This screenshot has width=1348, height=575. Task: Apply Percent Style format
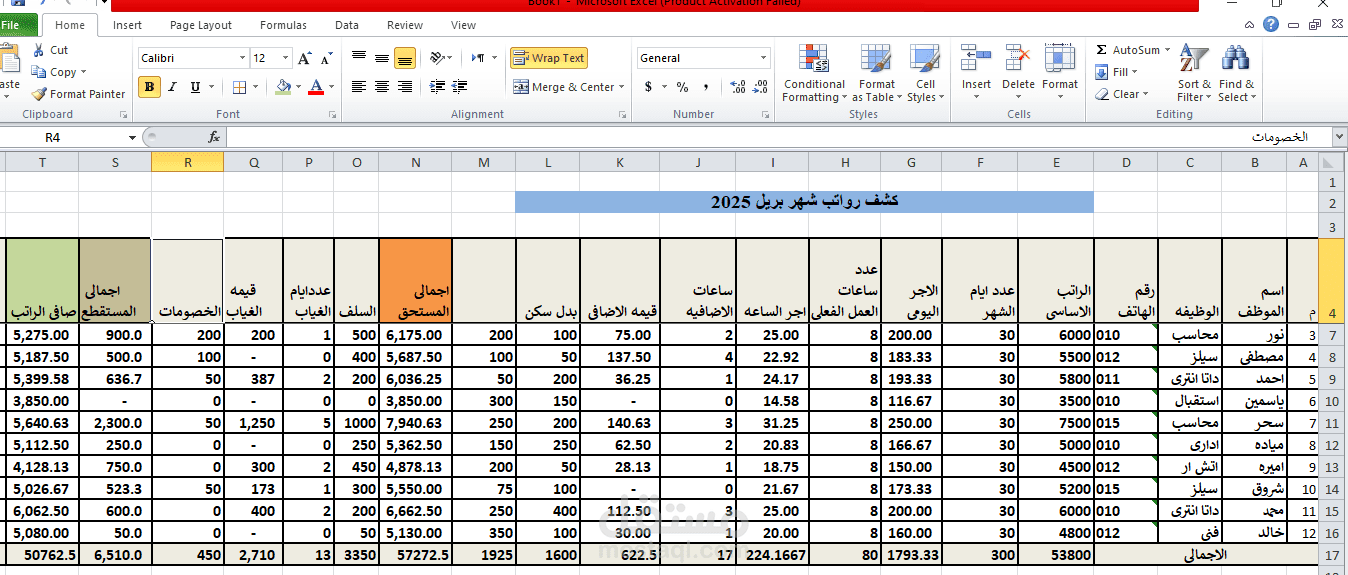pyautogui.click(x=682, y=87)
